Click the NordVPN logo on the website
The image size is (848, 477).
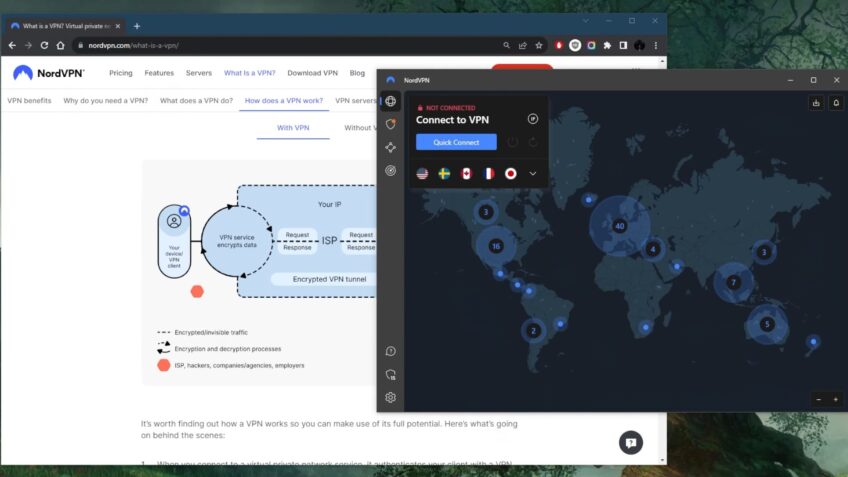[x=48, y=73]
